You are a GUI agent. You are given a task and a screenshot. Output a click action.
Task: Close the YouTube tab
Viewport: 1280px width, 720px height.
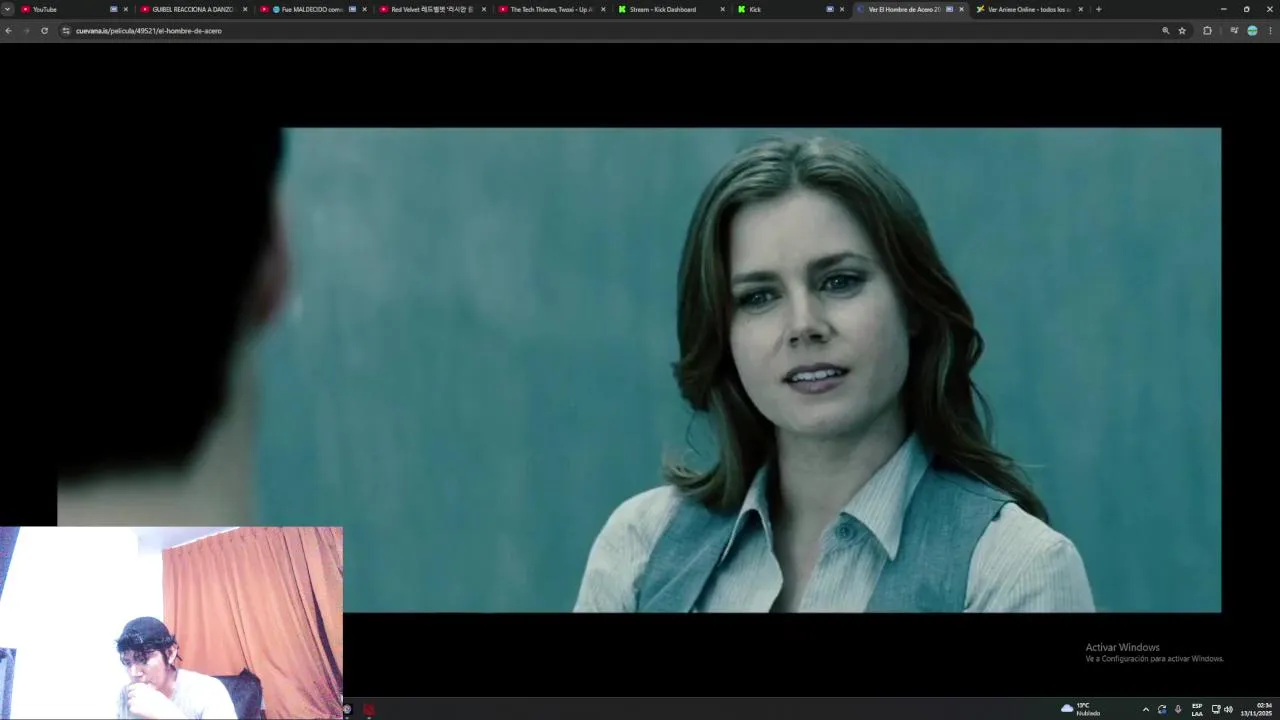126,9
